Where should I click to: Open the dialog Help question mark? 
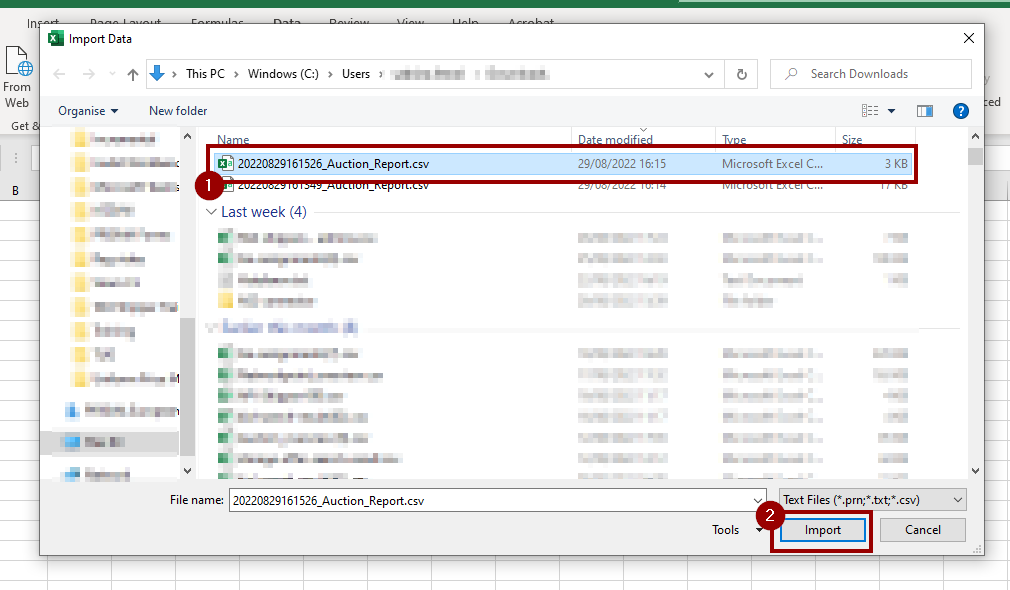(961, 111)
